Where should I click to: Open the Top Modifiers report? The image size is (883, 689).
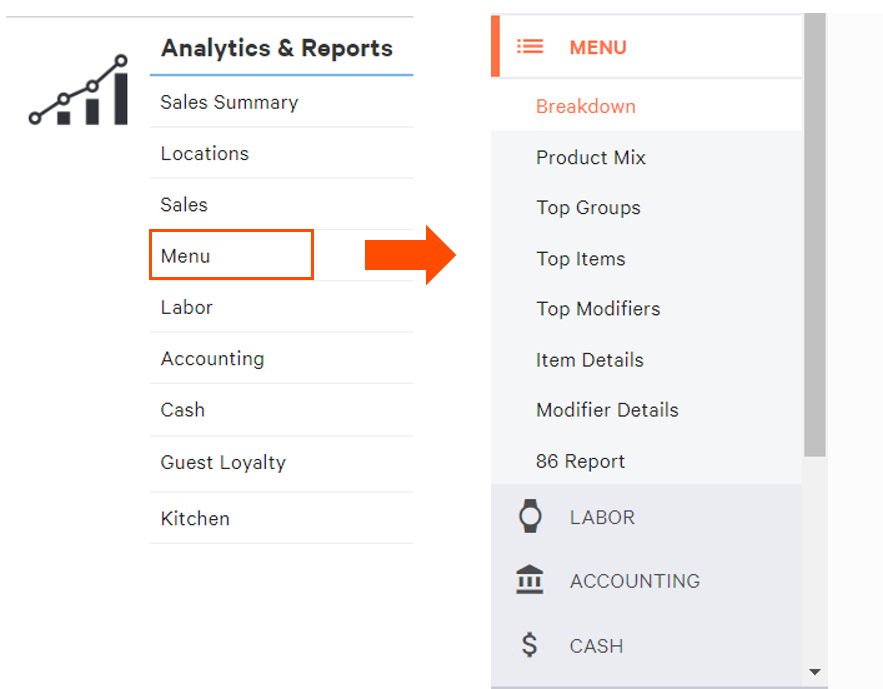coord(598,308)
